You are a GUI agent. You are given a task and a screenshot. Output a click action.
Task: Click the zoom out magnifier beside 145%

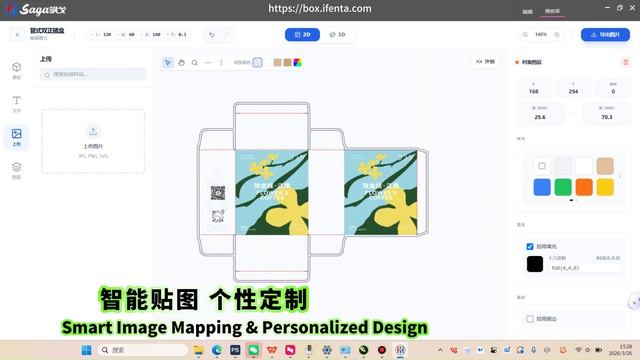tap(525, 35)
